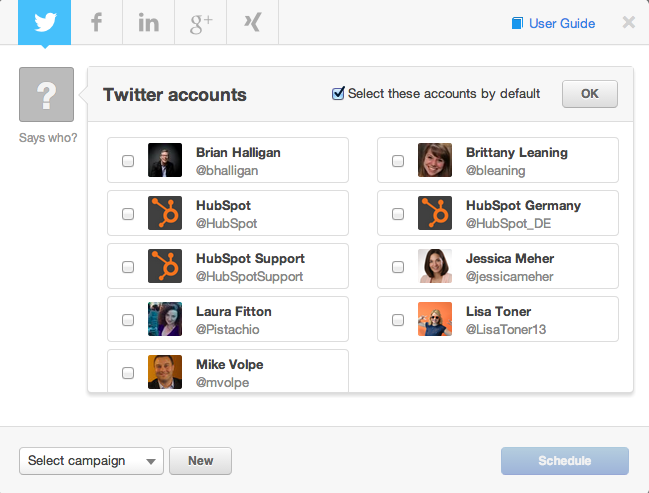Viewport: 649px width, 493px height.
Task: Switch to the Twitter tab
Action: [x=45, y=22]
